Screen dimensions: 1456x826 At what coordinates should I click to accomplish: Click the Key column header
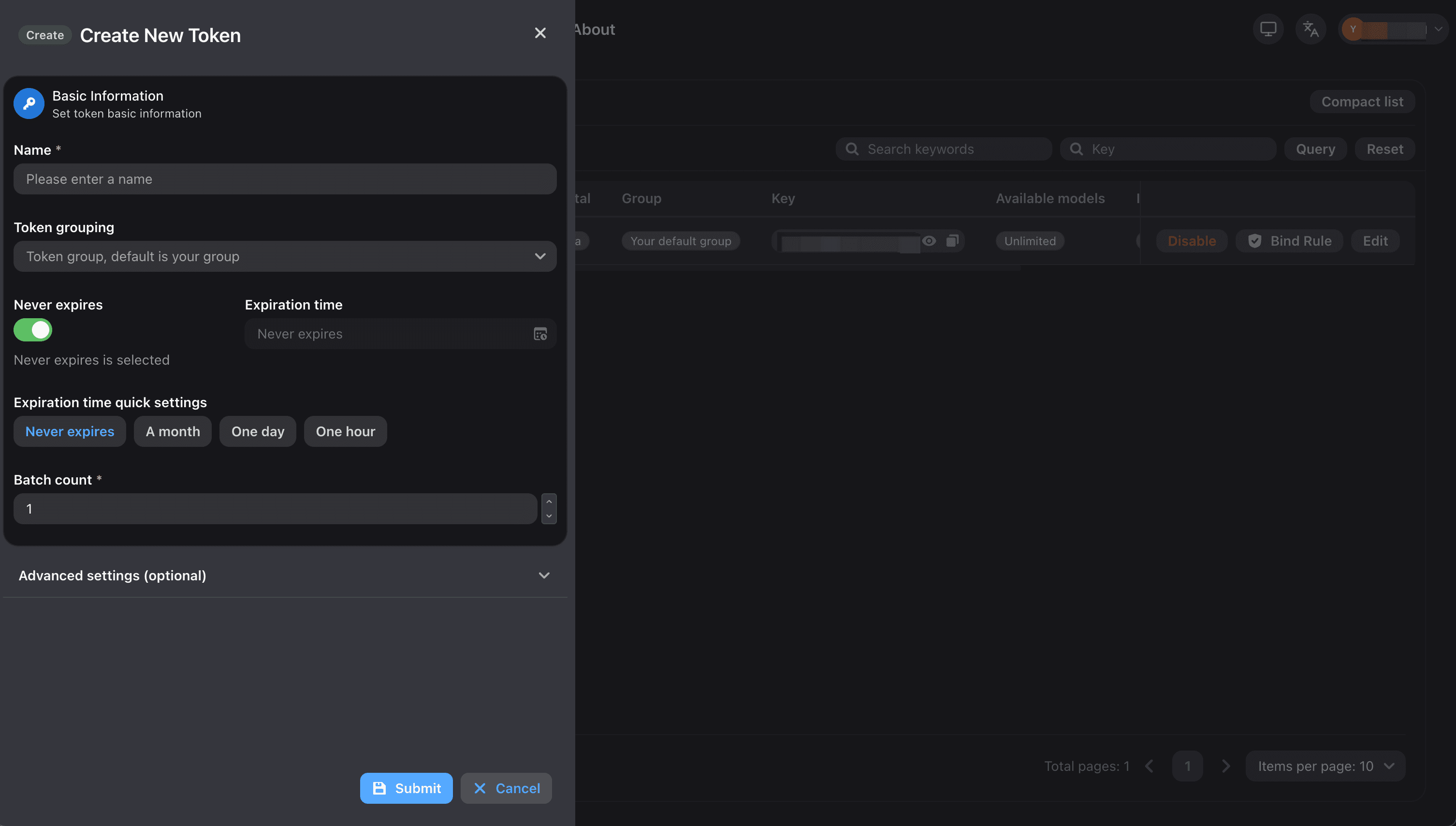pyautogui.click(x=783, y=199)
